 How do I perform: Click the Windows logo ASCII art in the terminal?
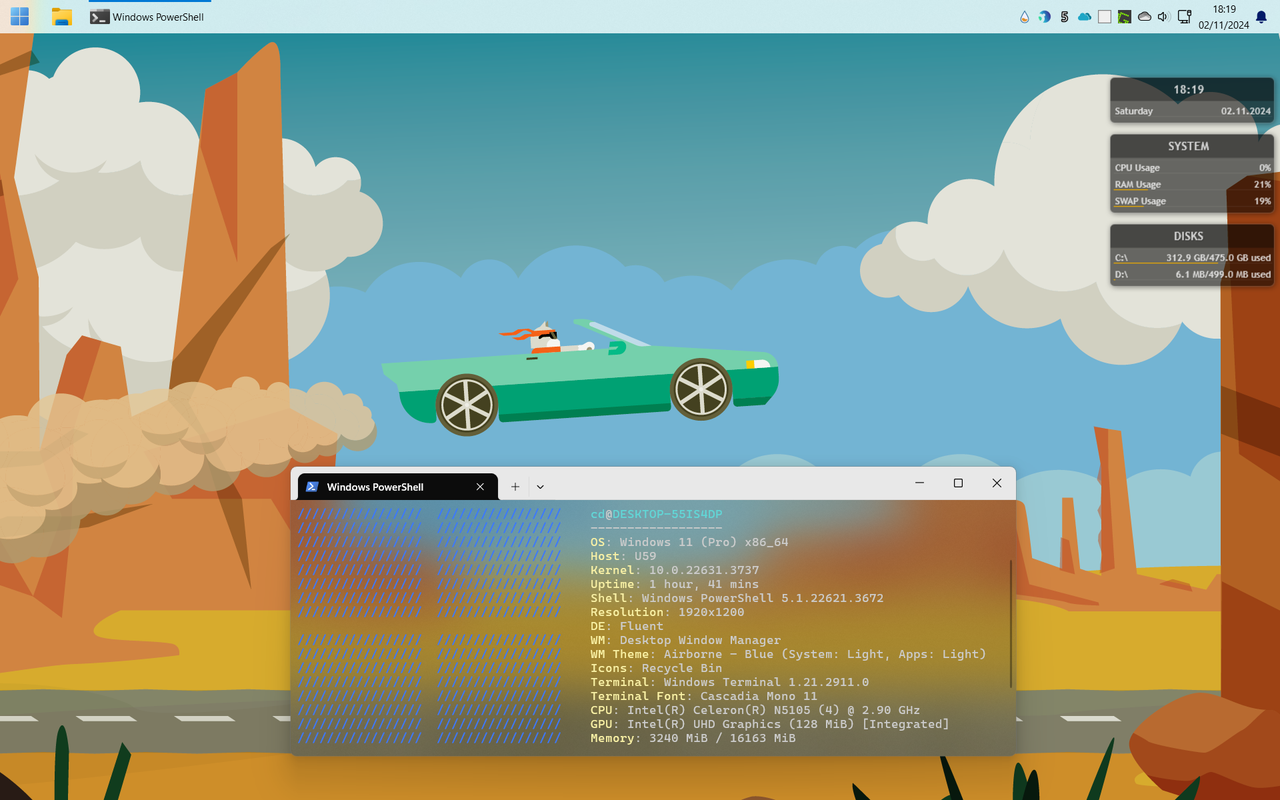428,626
